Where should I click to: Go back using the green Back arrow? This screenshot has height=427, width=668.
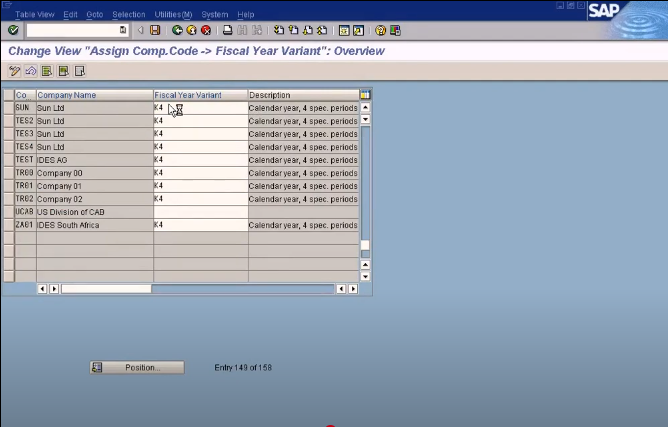tap(177, 30)
